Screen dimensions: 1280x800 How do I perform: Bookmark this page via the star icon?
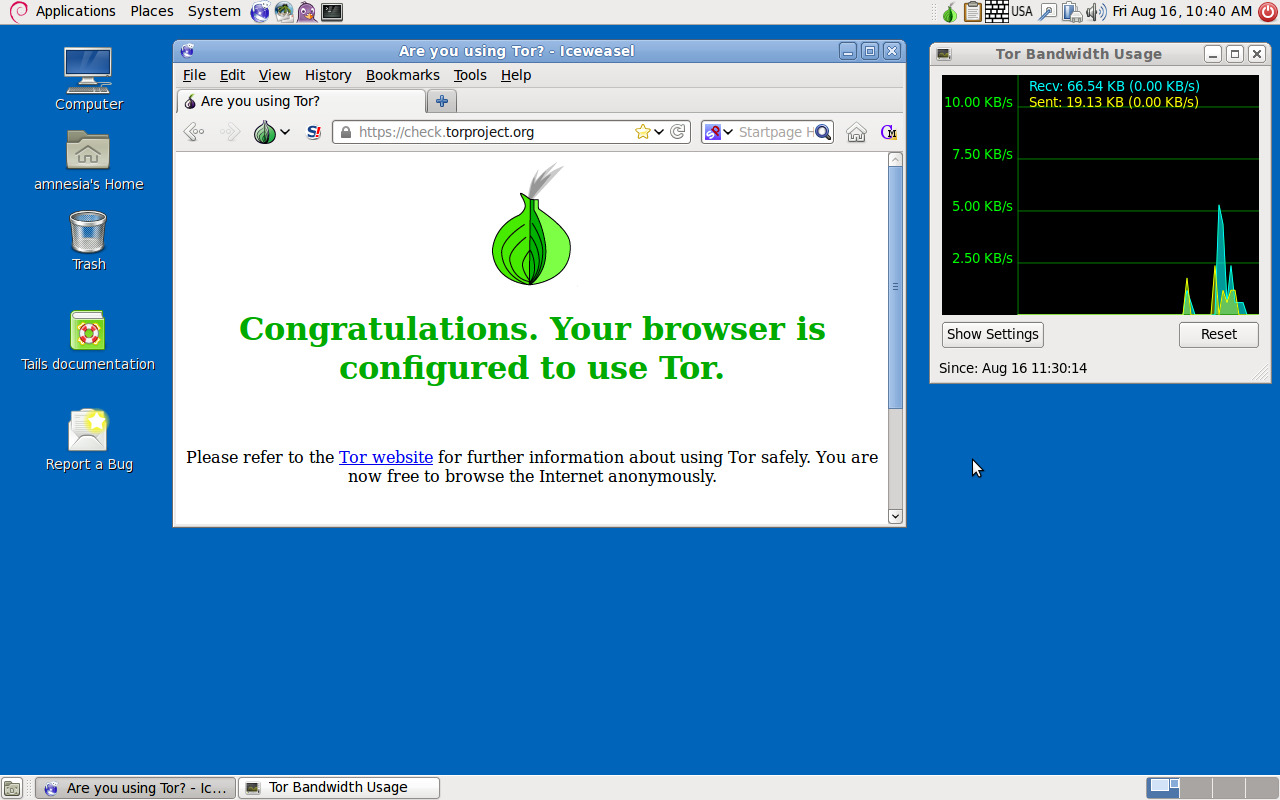(645, 131)
